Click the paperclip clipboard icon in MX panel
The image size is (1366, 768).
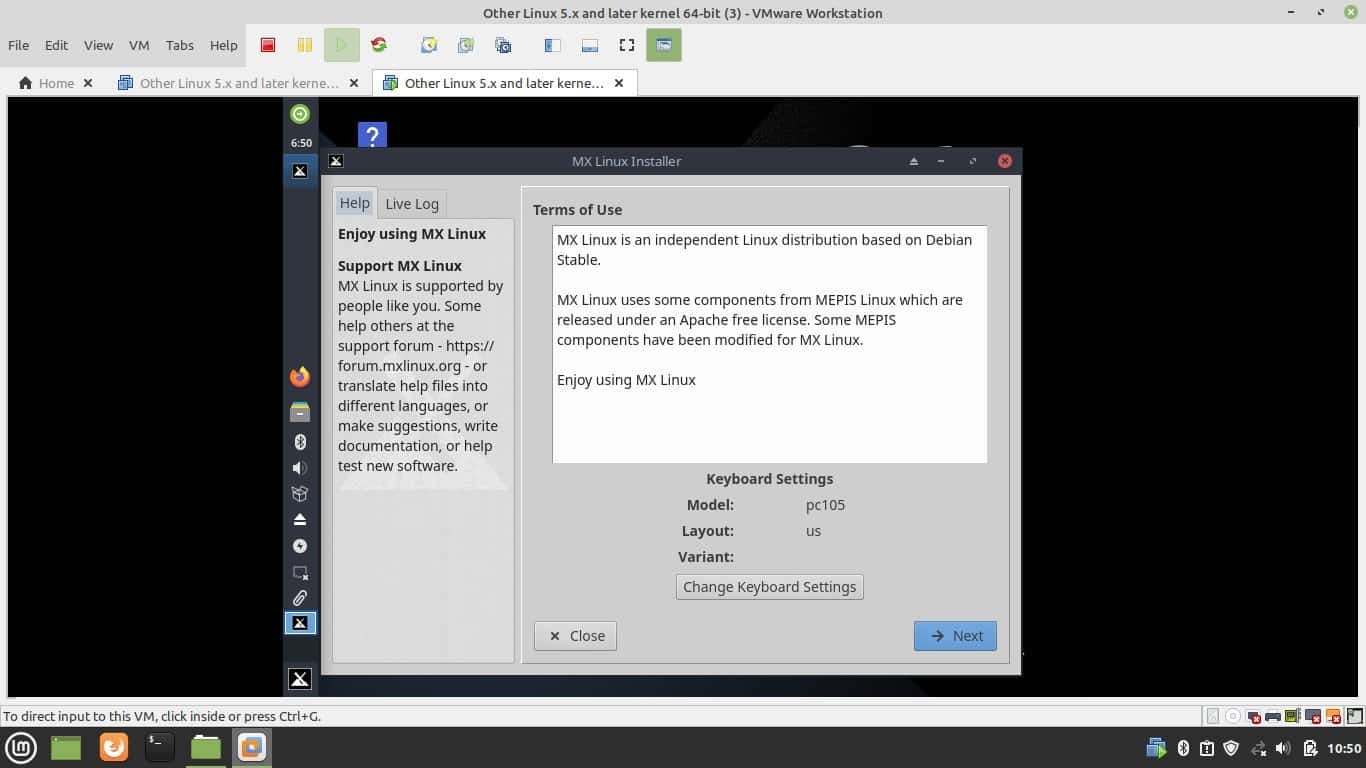tap(300, 598)
